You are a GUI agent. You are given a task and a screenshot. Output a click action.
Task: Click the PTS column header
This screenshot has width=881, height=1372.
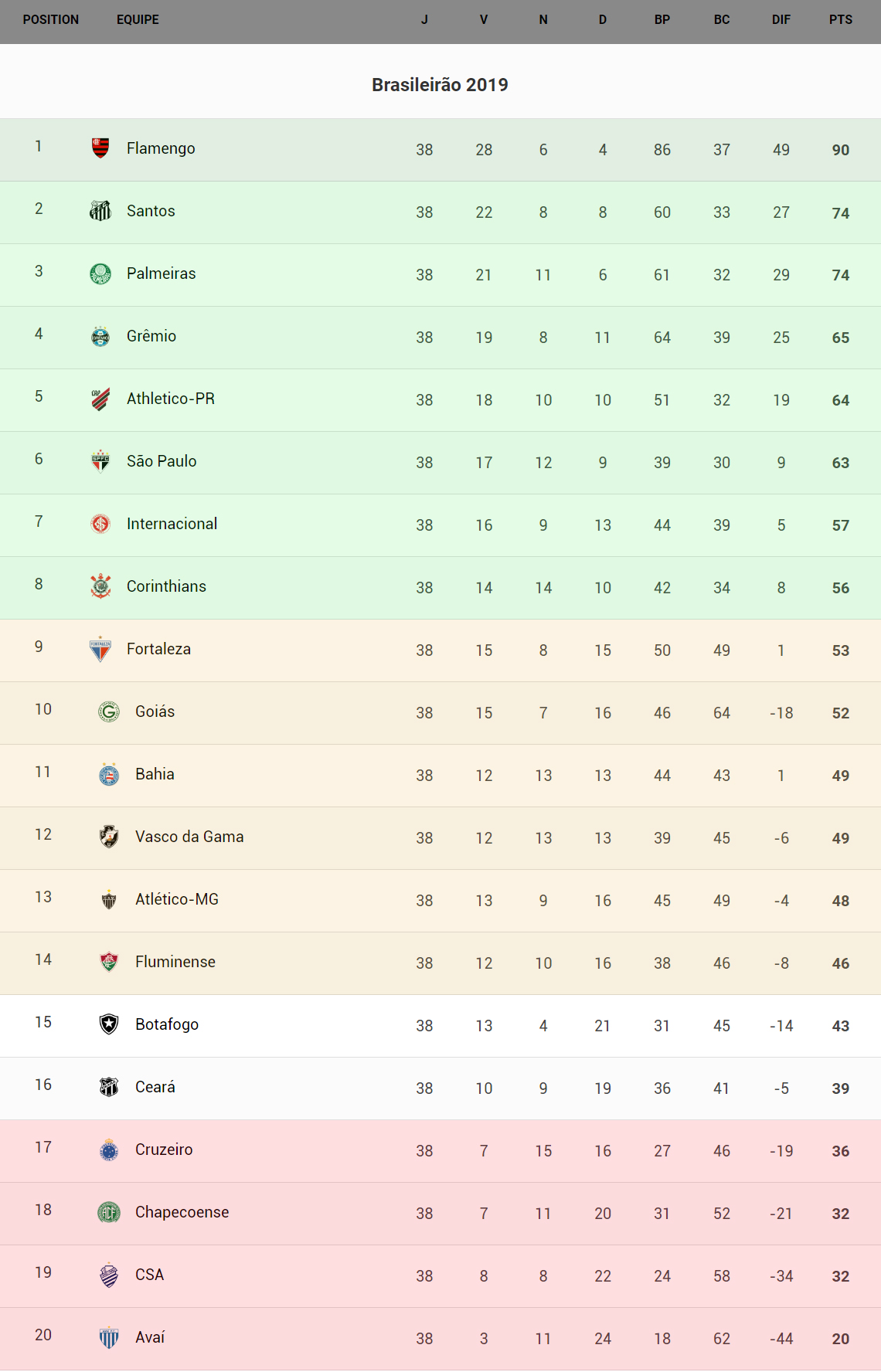tap(841, 19)
